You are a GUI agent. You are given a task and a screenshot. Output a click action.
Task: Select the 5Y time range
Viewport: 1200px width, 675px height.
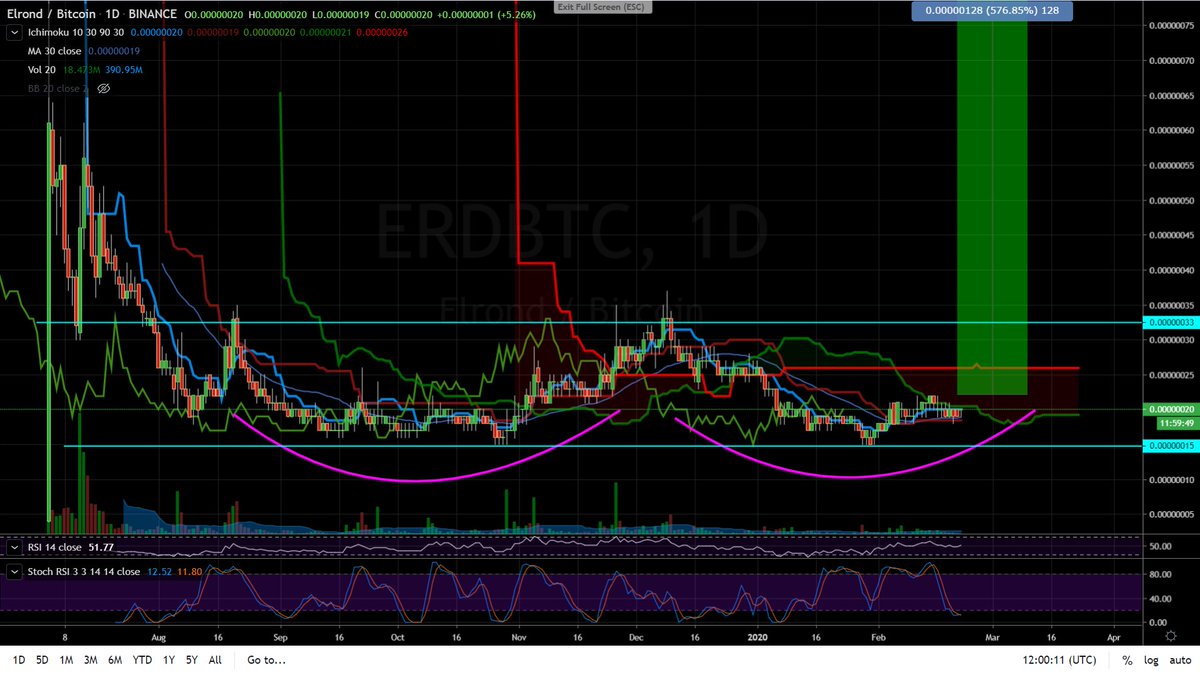(192, 660)
